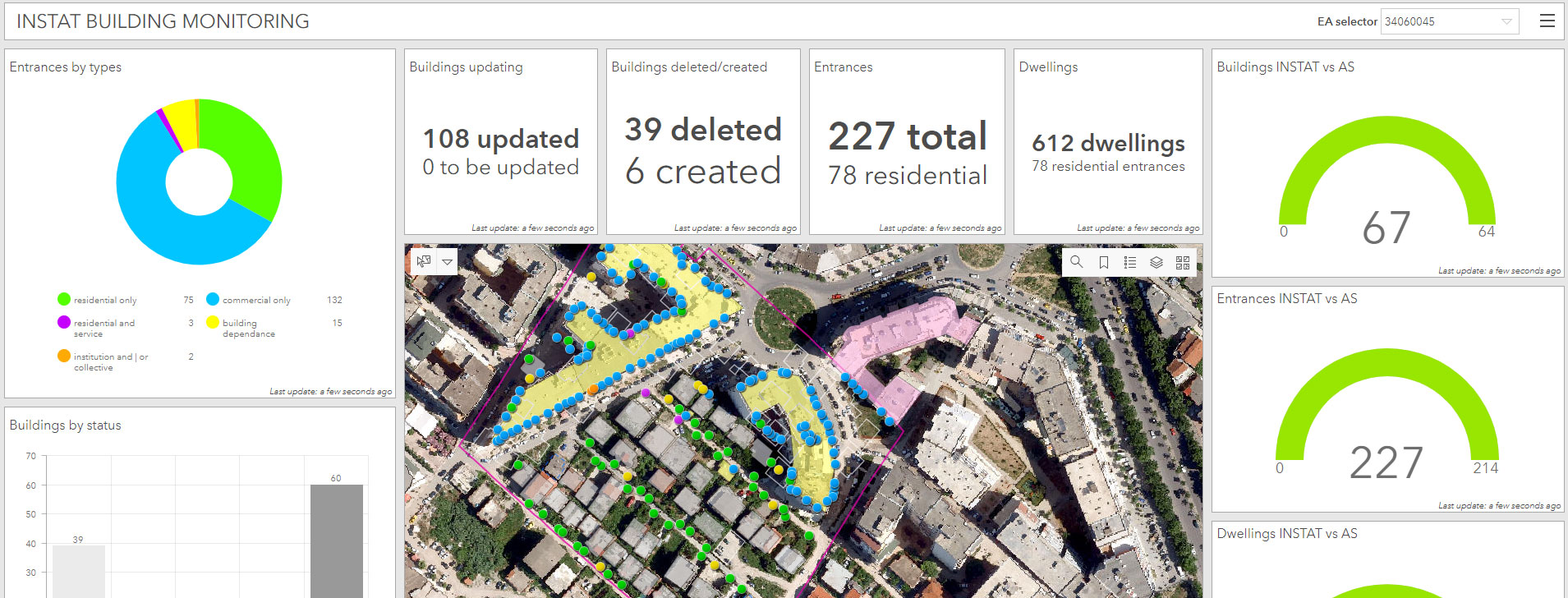Open the map layers panel icon
The height and width of the screenshot is (598, 1568).
click(x=1156, y=262)
